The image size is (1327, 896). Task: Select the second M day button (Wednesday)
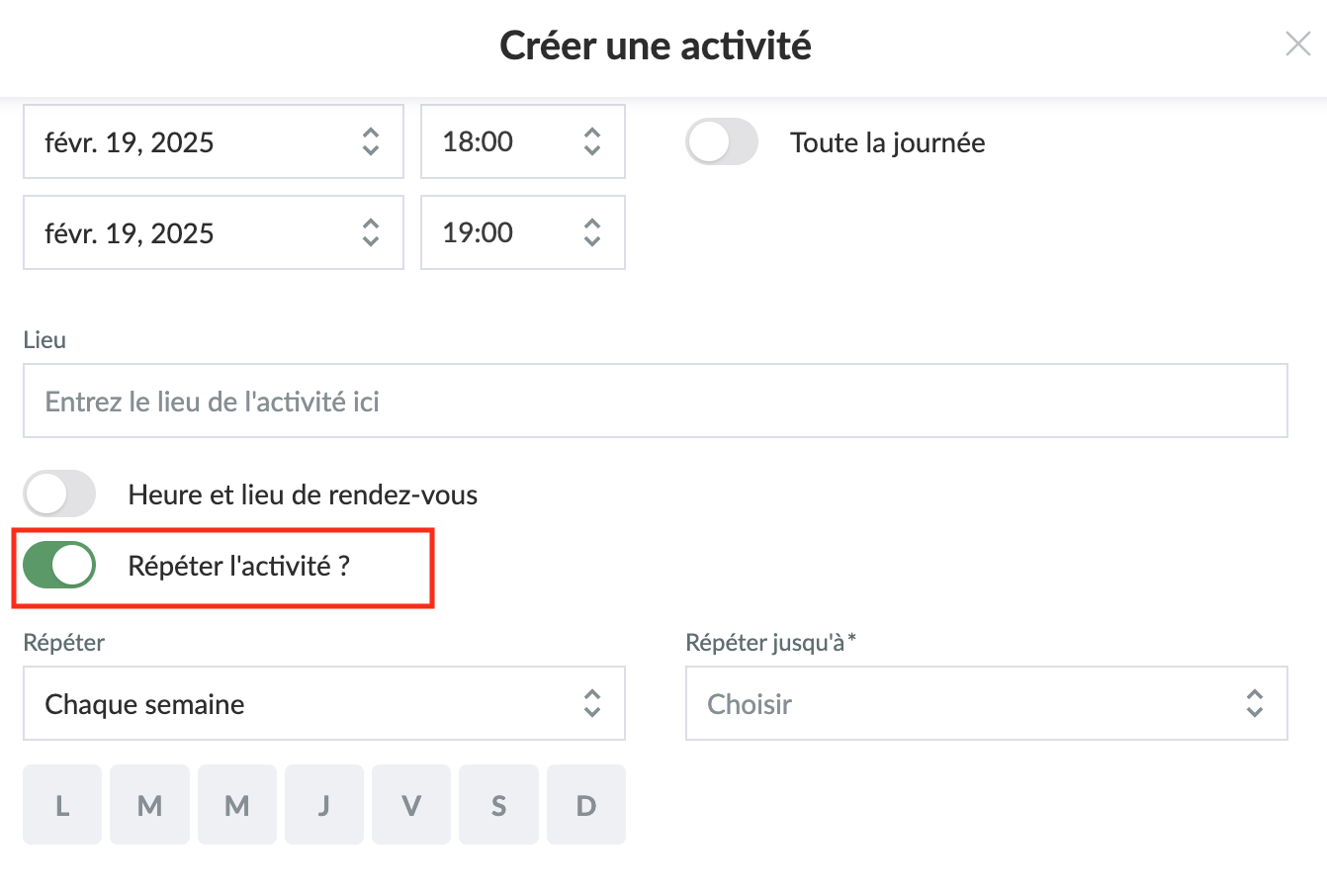(237, 805)
